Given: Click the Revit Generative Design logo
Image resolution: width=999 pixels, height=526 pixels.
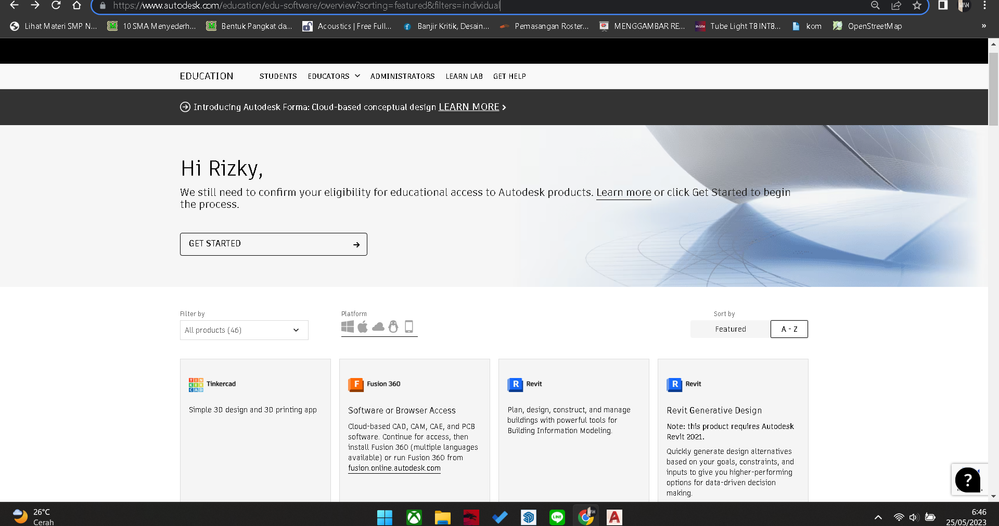Looking at the screenshot, I should pyautogui.click(x=674, y=384).
